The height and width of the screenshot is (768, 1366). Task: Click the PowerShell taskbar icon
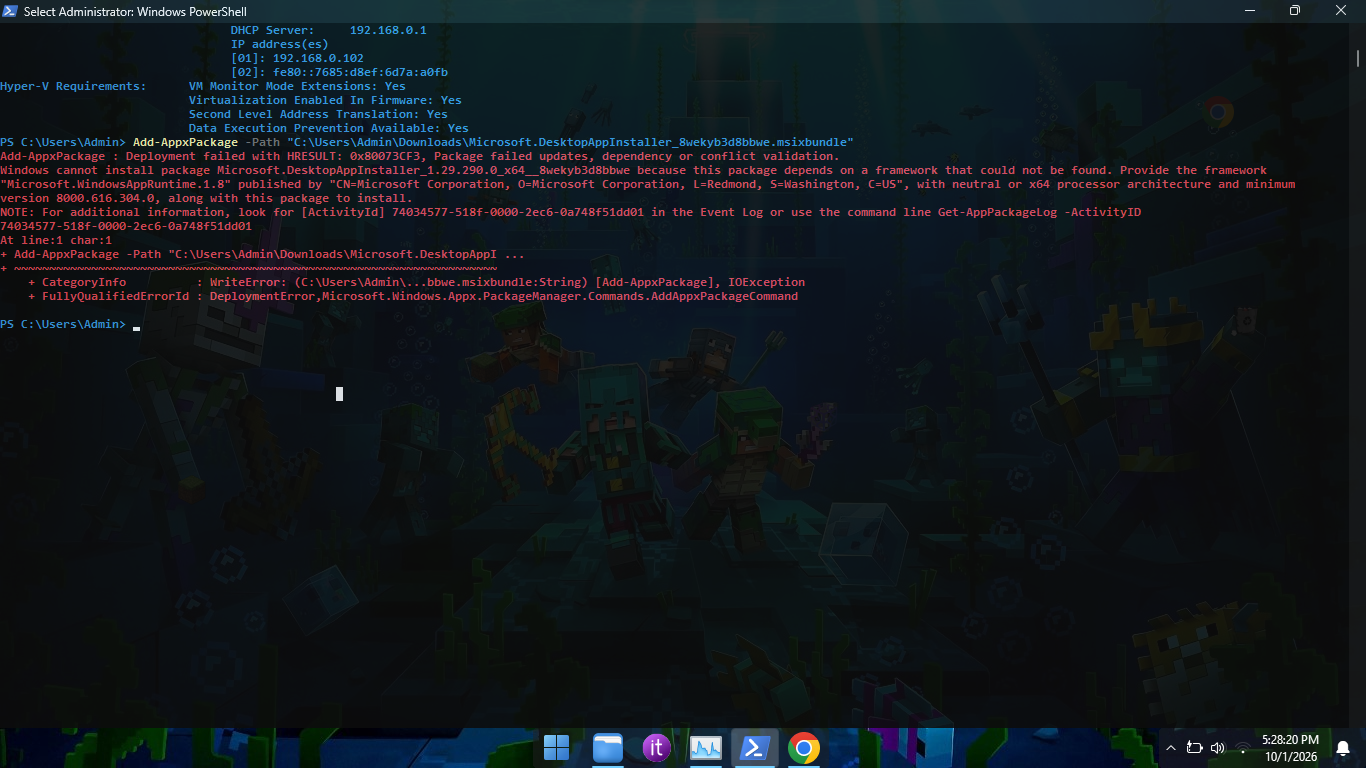click(755, 748)
